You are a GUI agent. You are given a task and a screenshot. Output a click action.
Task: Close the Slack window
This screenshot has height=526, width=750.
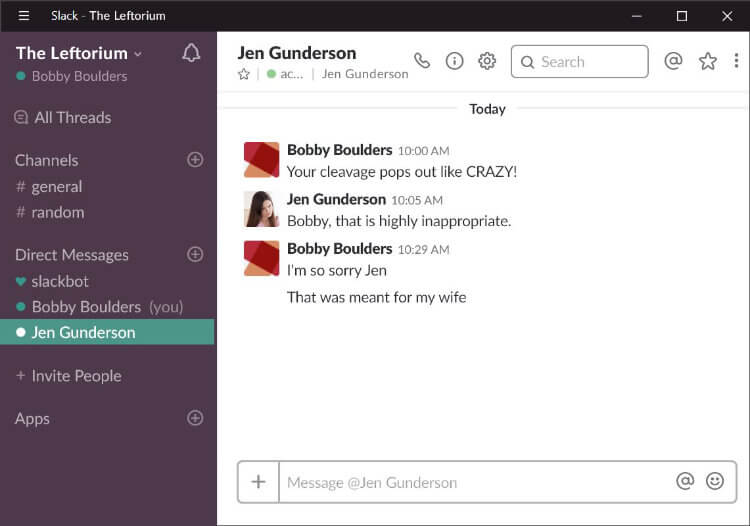[727, 16]
